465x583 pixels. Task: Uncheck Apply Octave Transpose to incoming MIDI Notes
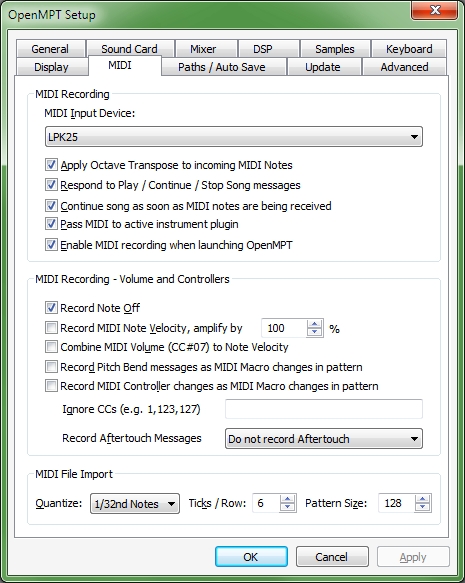(x=51, y=165)
